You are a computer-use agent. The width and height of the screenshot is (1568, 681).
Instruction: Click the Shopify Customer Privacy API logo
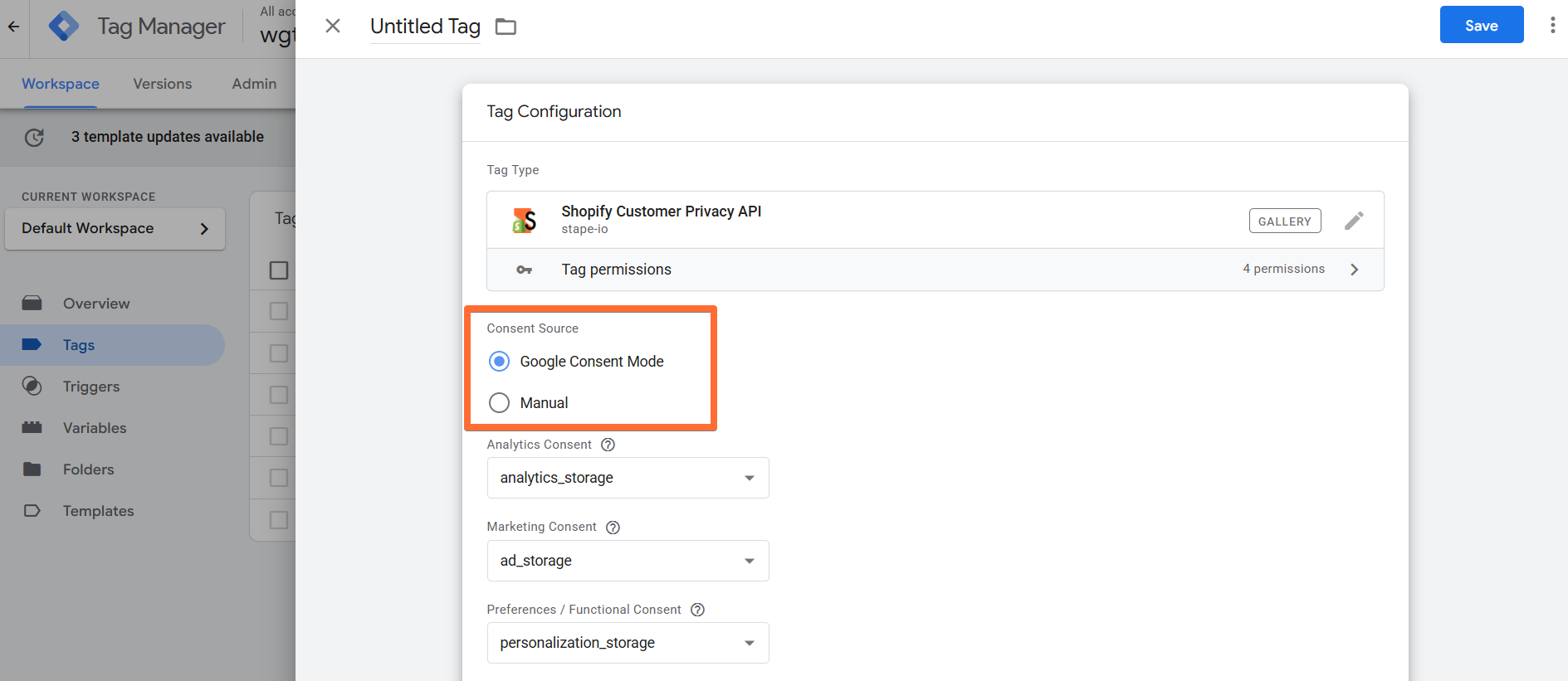[524, 220]
